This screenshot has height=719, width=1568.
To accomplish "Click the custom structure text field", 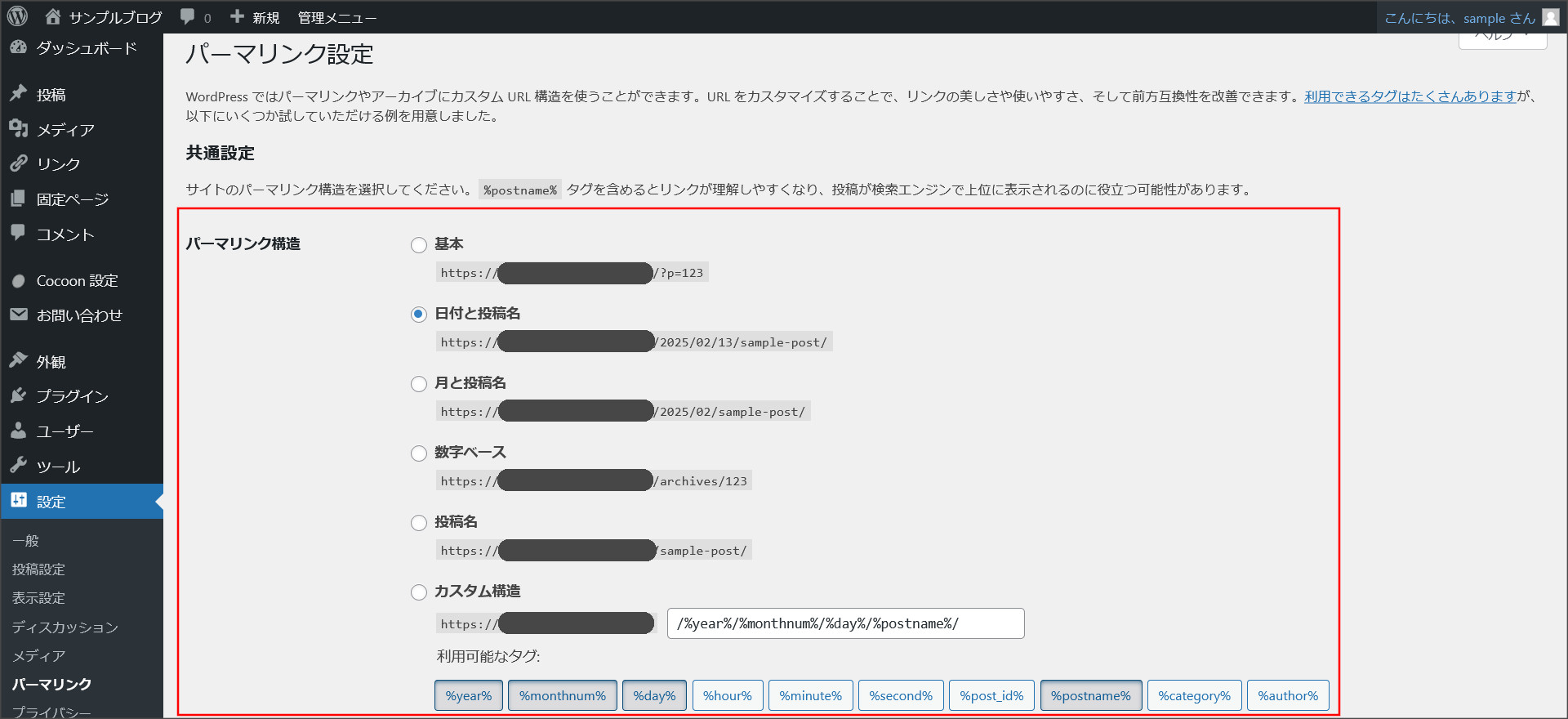I will click(x=845, y=623).
